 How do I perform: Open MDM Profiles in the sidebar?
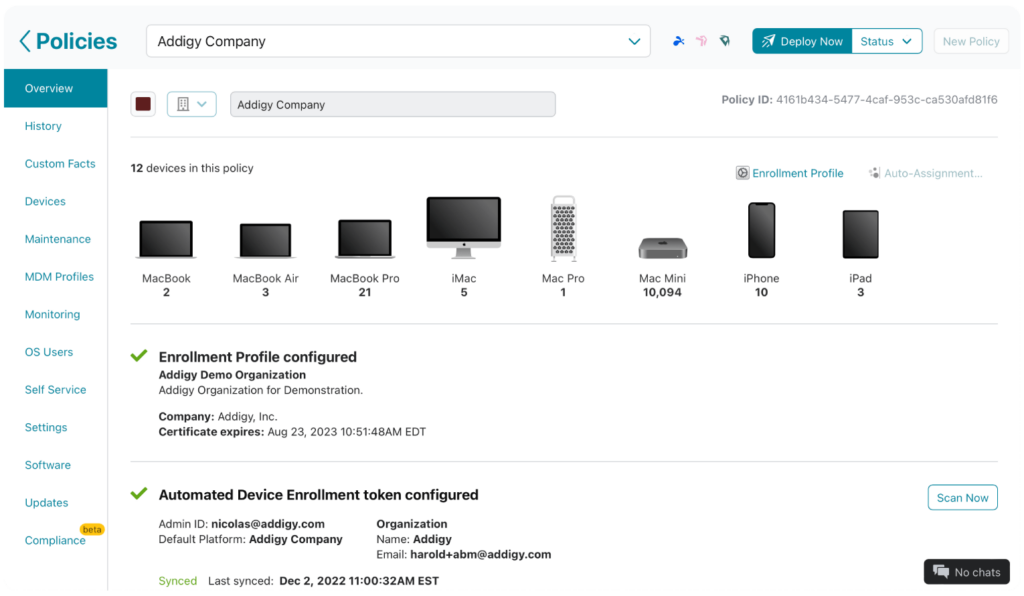(59, 277)
